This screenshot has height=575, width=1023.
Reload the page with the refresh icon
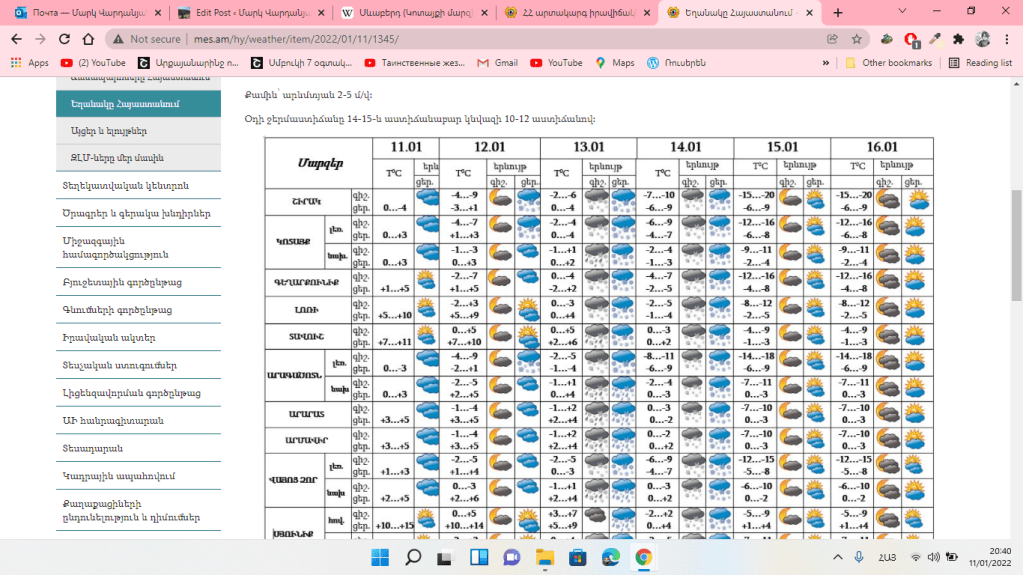point(64,39)
